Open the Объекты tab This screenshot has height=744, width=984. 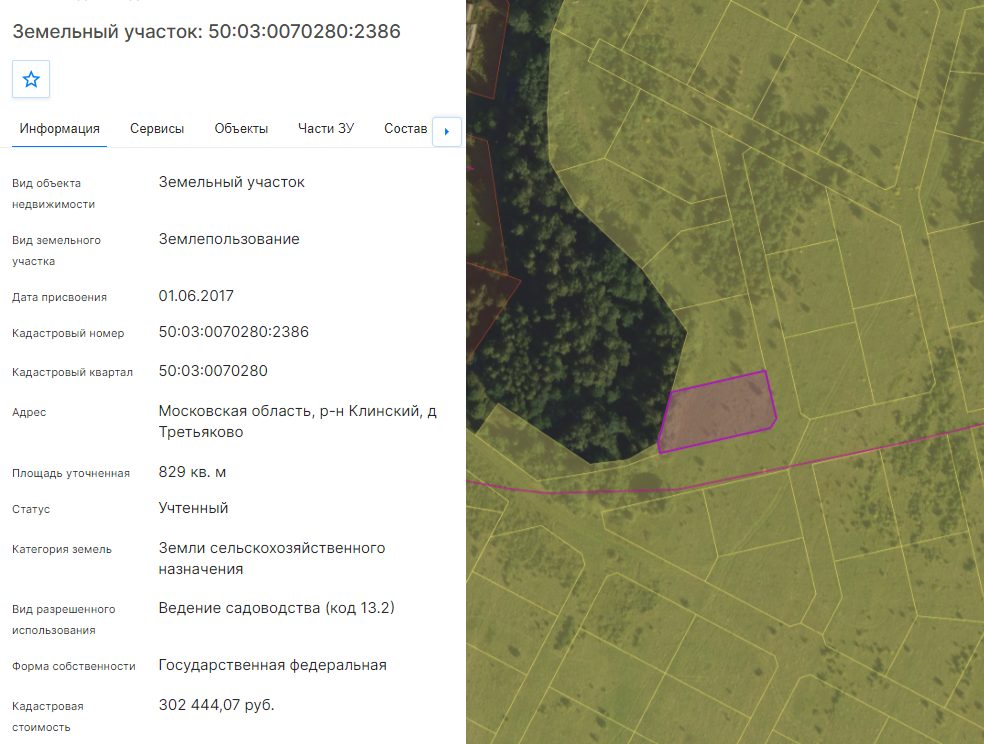coord(241,129)
